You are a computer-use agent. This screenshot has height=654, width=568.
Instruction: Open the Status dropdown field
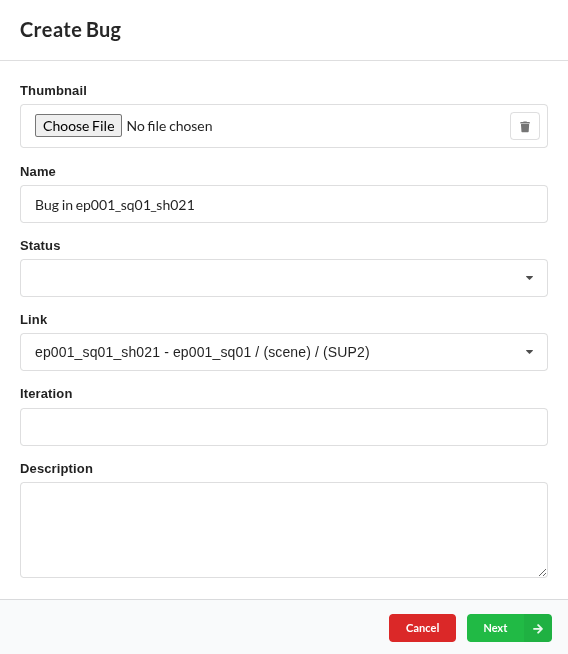coord(284,278)
